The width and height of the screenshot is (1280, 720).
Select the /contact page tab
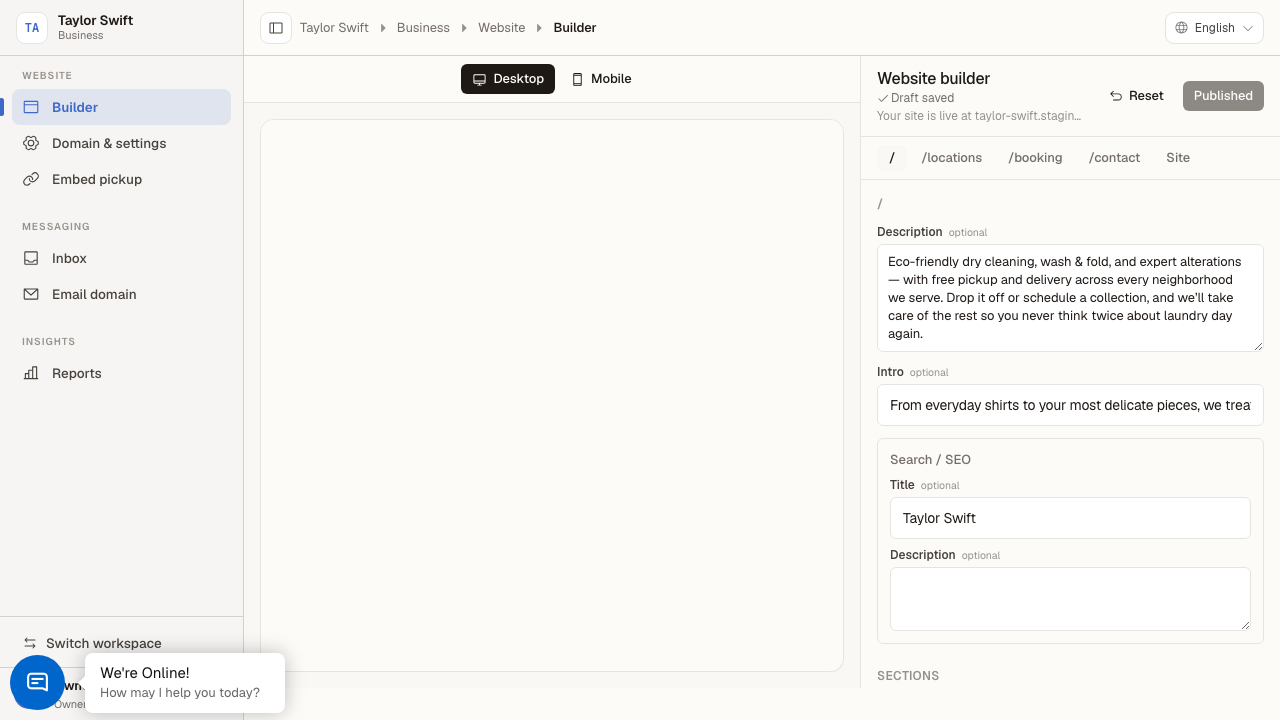(1115, 157)
